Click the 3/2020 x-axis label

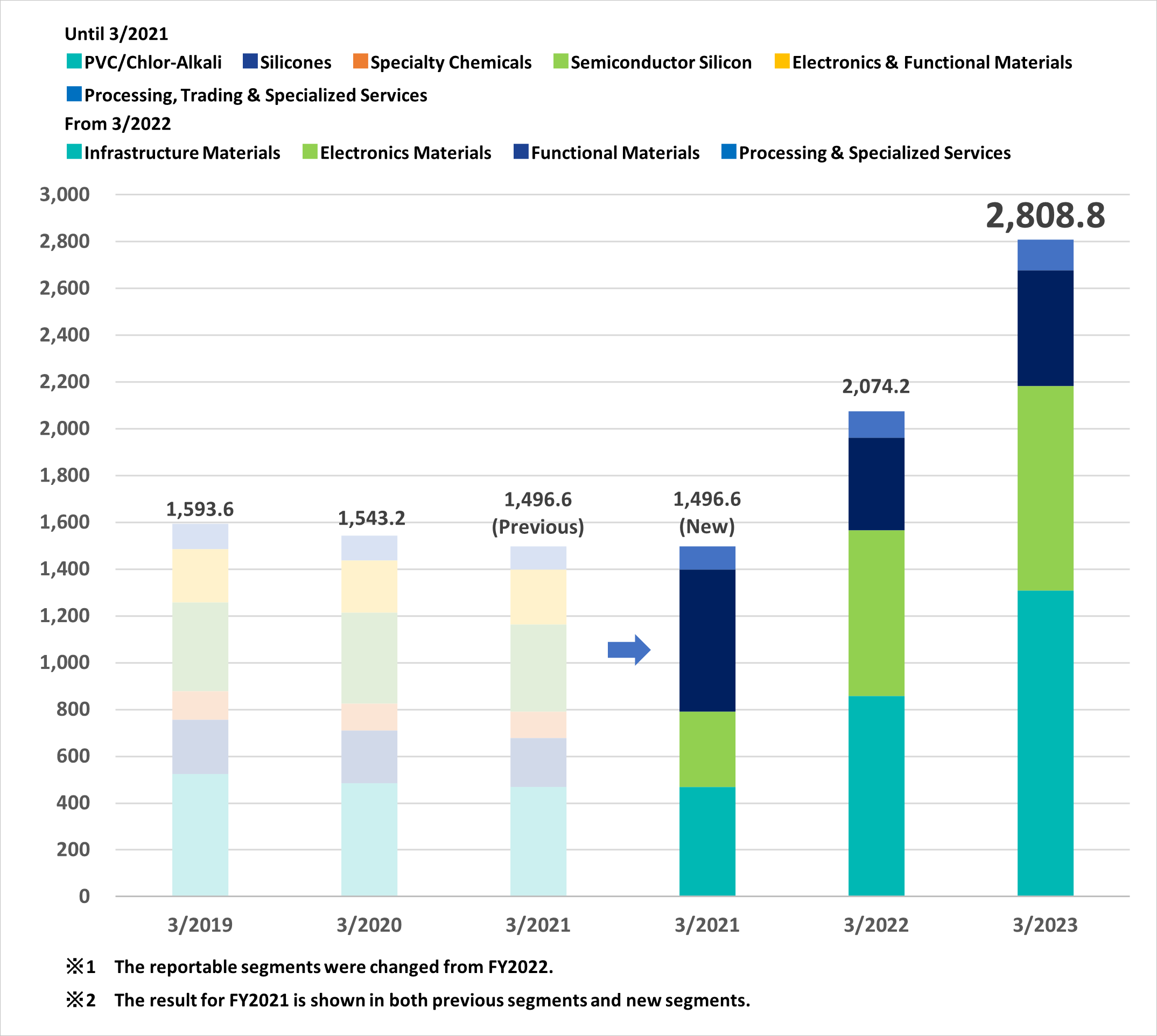[369, 926]
